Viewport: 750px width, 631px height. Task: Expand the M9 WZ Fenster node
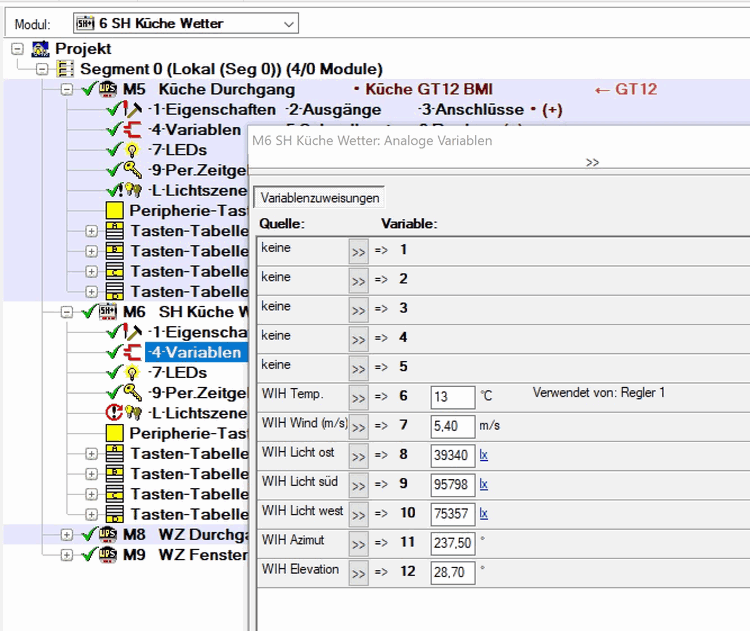(x=67, y=554)
